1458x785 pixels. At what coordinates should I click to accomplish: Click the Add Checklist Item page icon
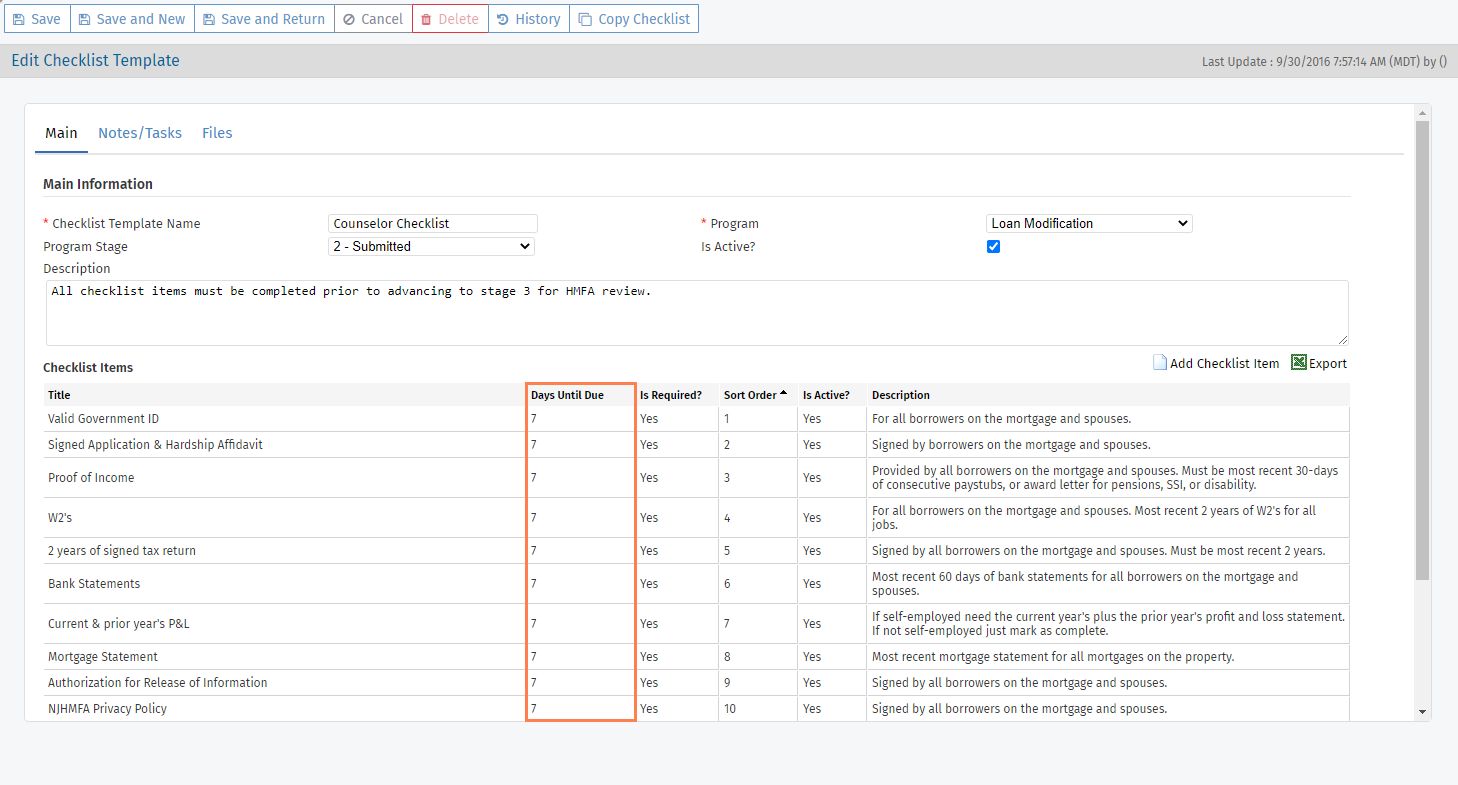click(x=1160, y=362)
